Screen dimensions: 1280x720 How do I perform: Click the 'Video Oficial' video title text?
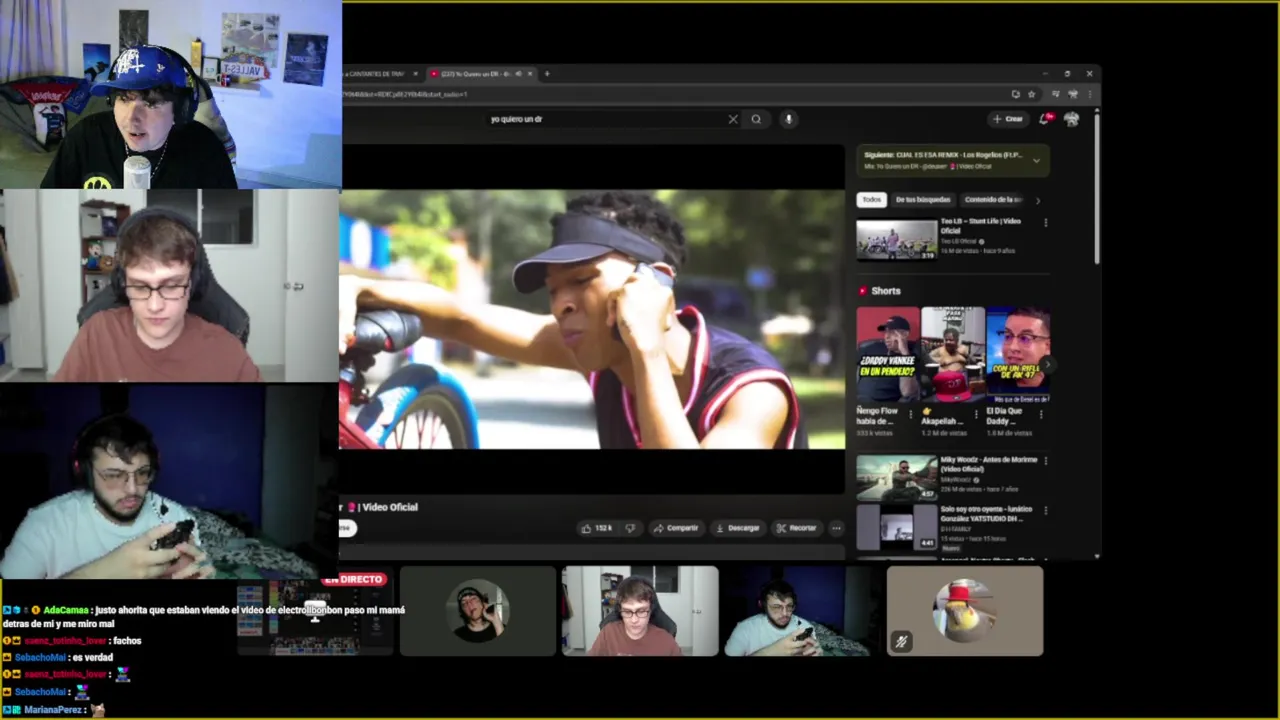[x=390, y=507]
